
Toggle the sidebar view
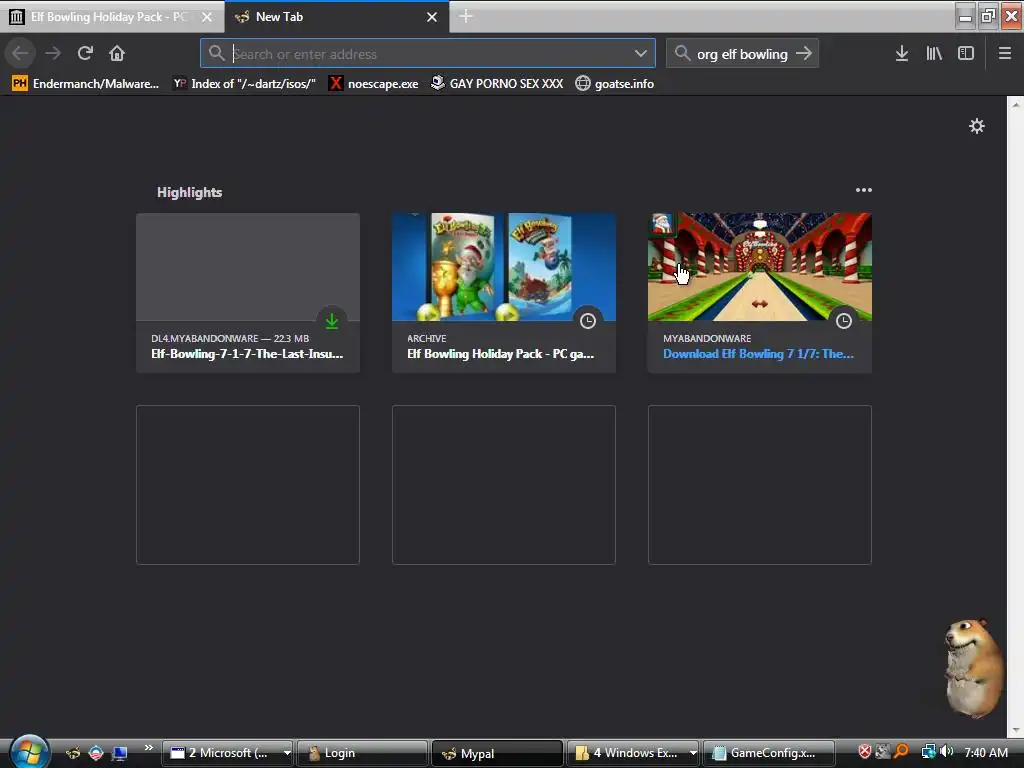click(966, 54)
